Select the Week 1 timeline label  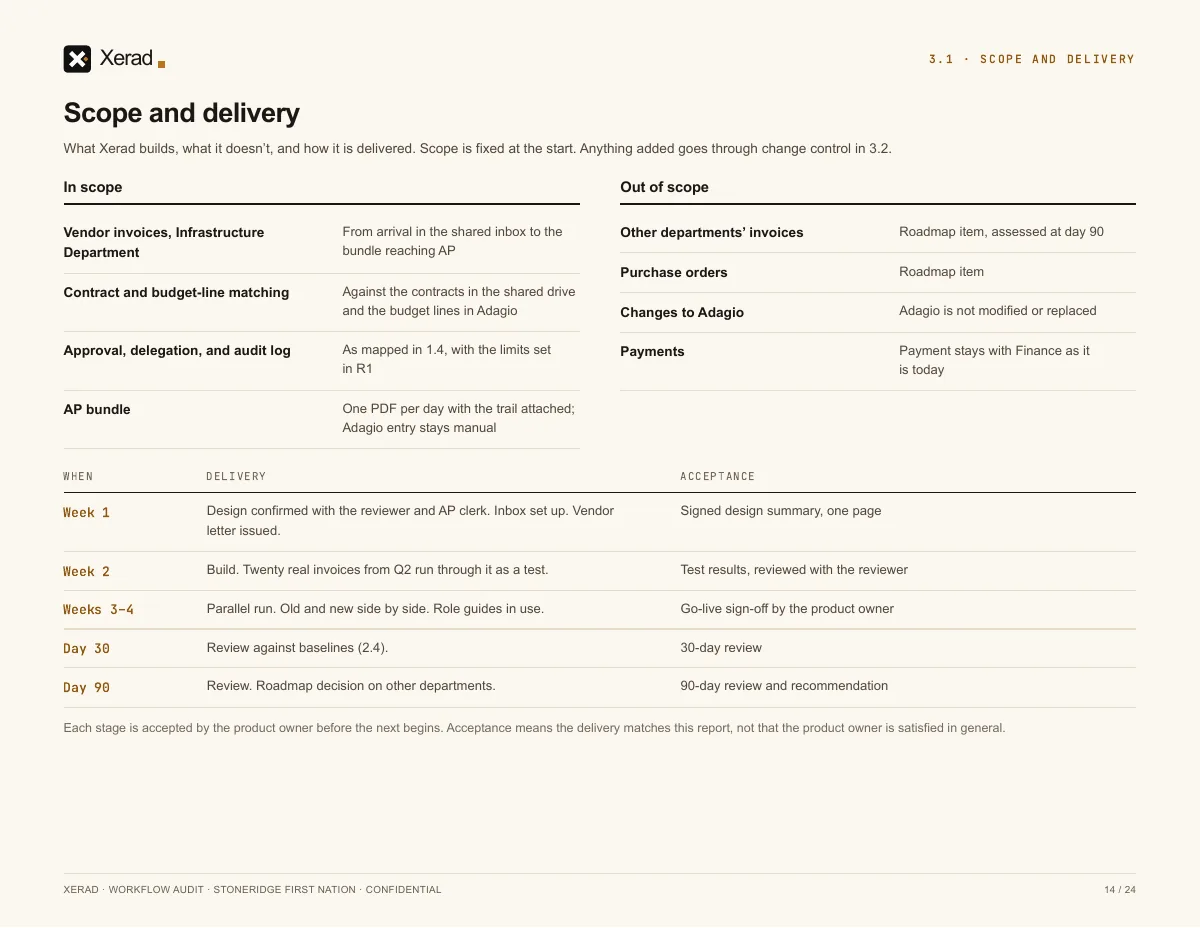86,512
